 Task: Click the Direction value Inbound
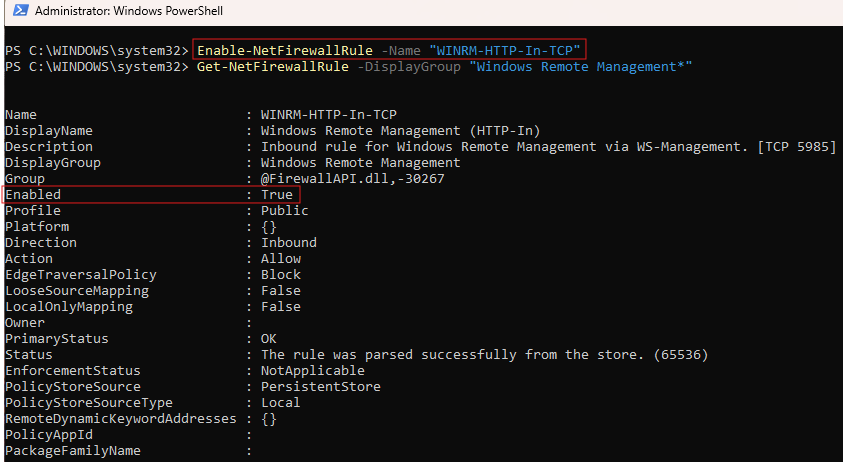[289, 243]
